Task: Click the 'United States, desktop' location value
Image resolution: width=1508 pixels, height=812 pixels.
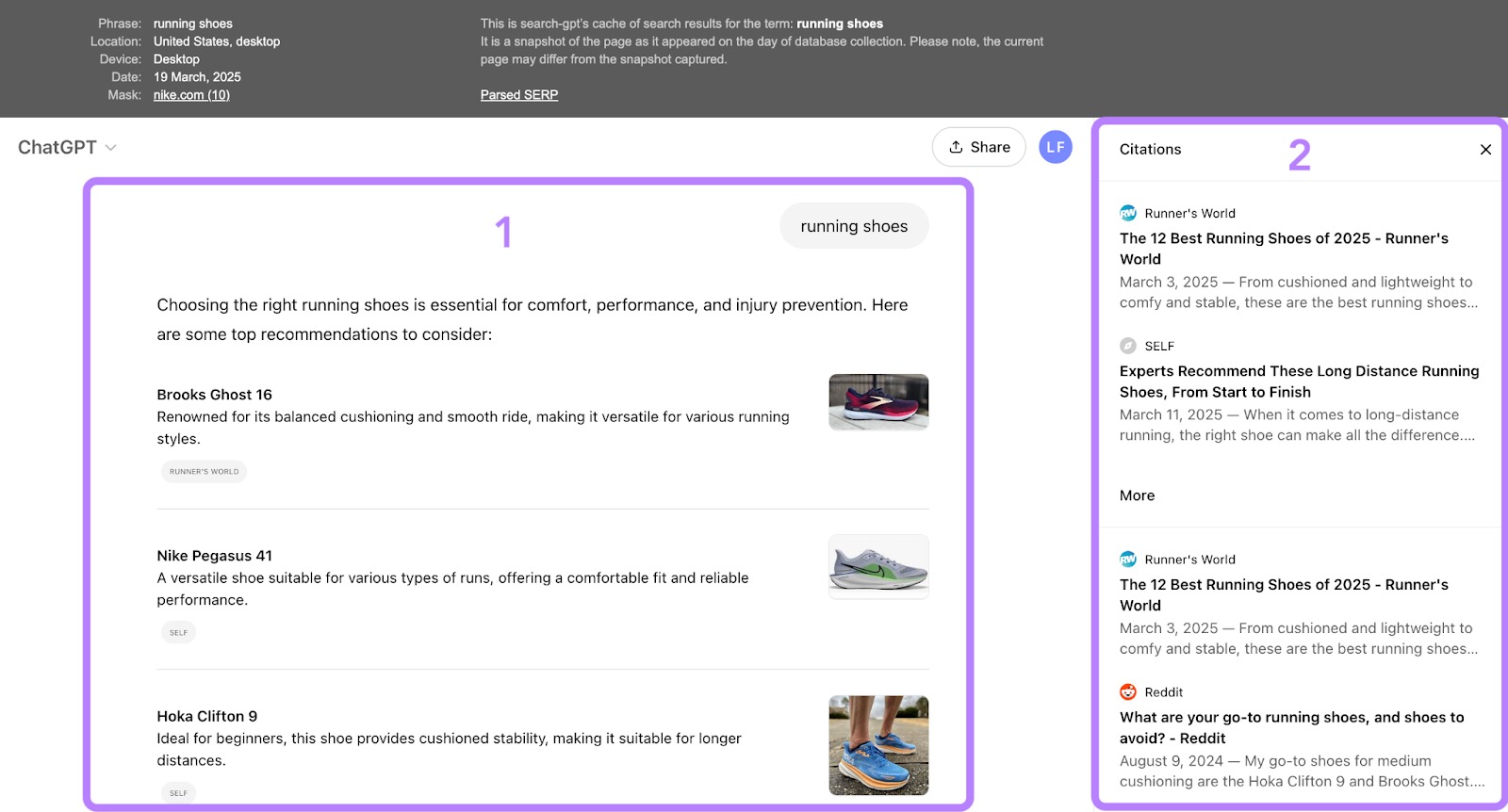Action: (x=217, y=41)
